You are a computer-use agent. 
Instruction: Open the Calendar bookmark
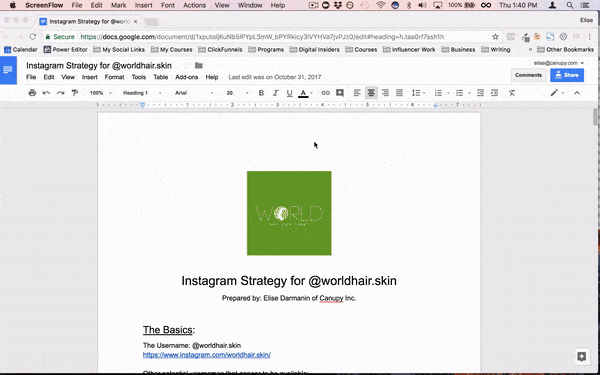tap(21, 49)
